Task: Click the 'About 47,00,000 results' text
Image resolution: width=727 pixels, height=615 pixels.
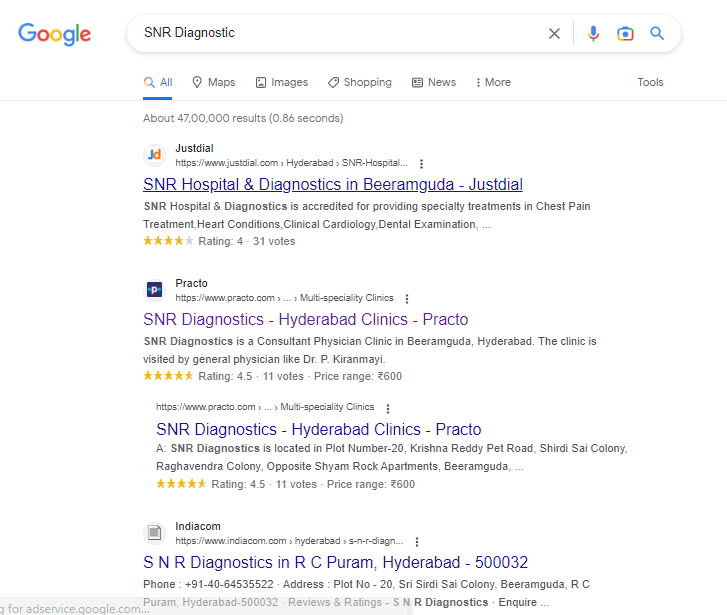Action: pos(243,118)
